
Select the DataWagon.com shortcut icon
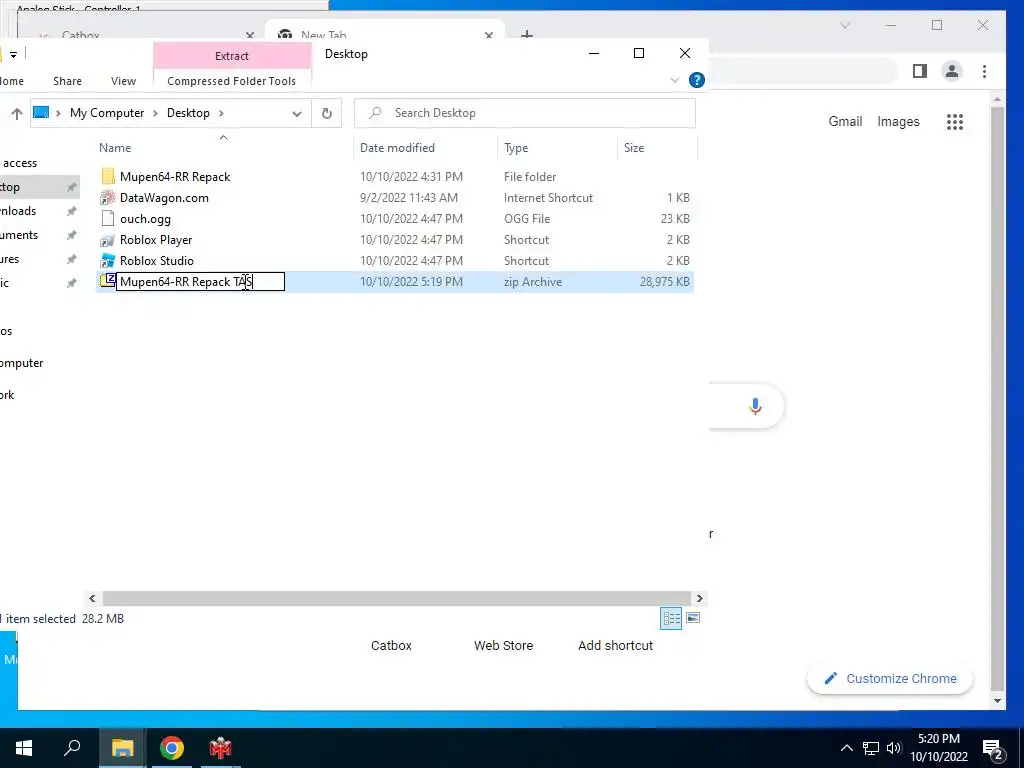[108, 197]
